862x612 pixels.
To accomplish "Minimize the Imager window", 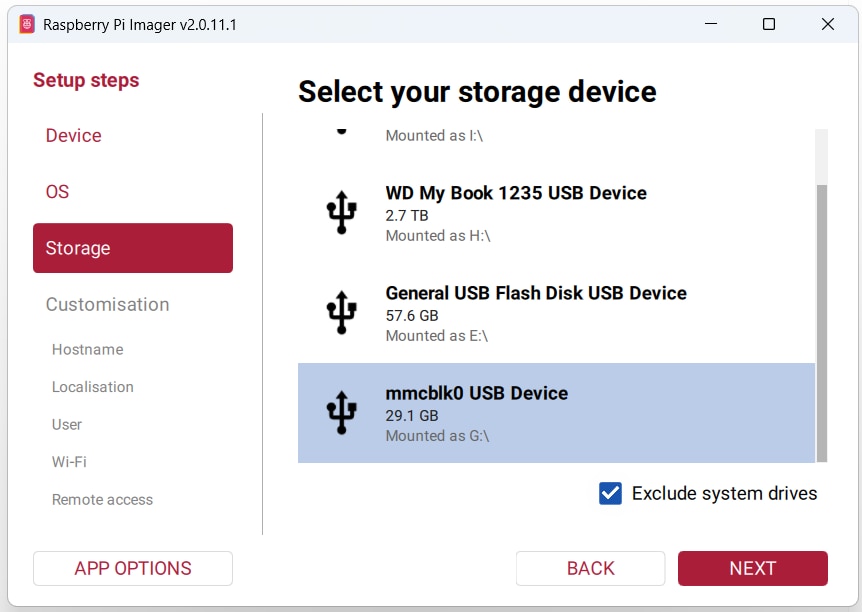I will point(711,24).
